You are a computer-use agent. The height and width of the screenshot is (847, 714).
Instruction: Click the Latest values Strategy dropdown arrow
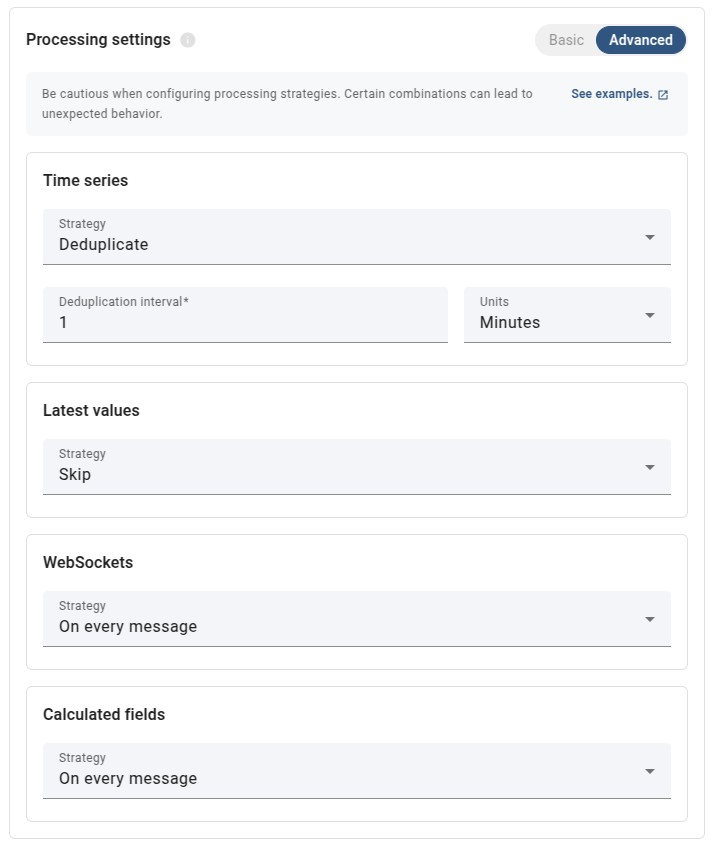(x=650, y=467)
